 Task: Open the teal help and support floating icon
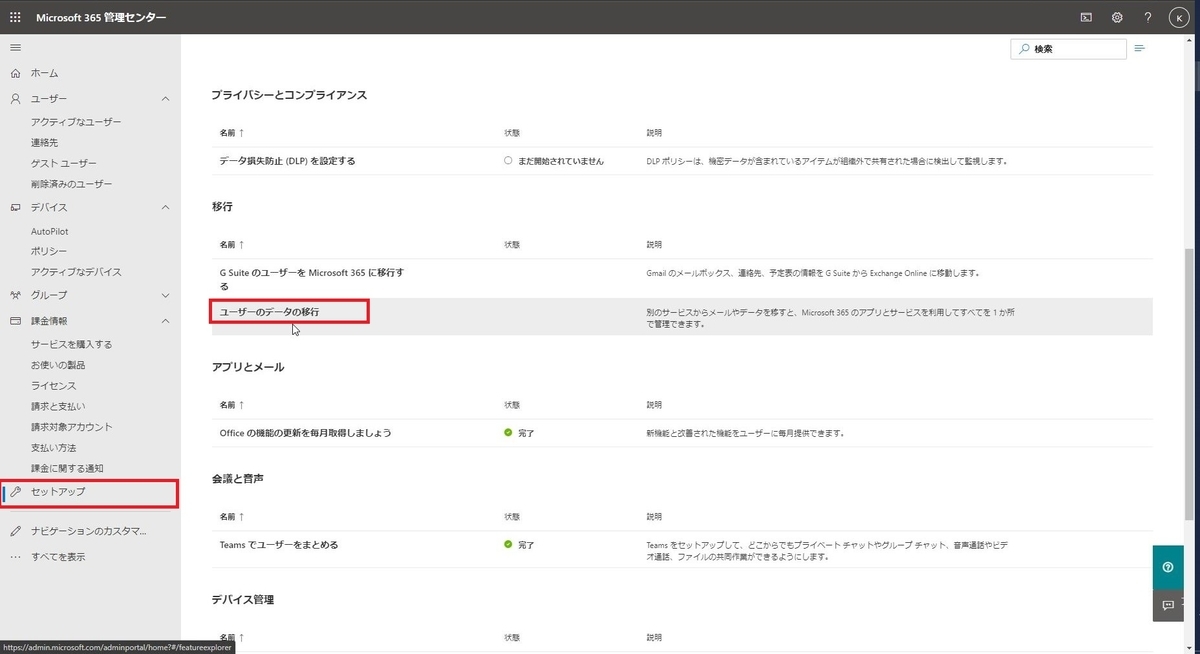1167,566
